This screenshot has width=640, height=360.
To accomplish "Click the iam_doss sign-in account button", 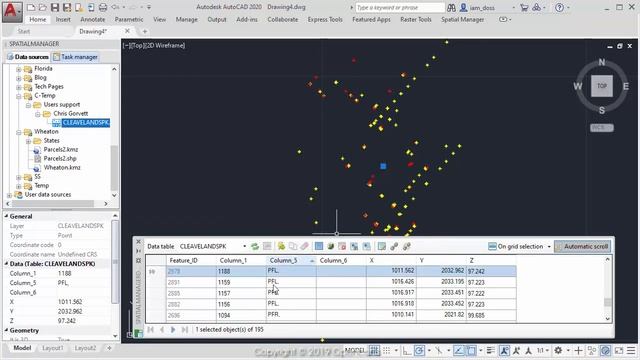I will tap(482, 8).
